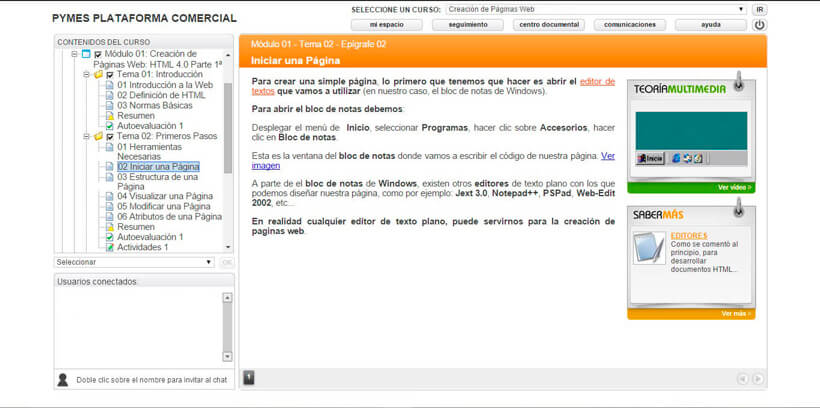Click the up arrow of the Usuarios conectados scrollbar
Image resolution: width=820 pixels, height=408 pixels.
point(227,298)
